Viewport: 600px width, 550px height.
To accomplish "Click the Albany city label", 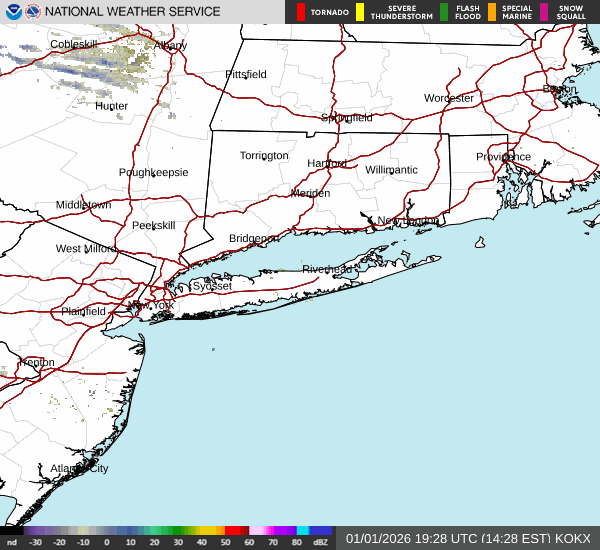I will click(170, 46).
